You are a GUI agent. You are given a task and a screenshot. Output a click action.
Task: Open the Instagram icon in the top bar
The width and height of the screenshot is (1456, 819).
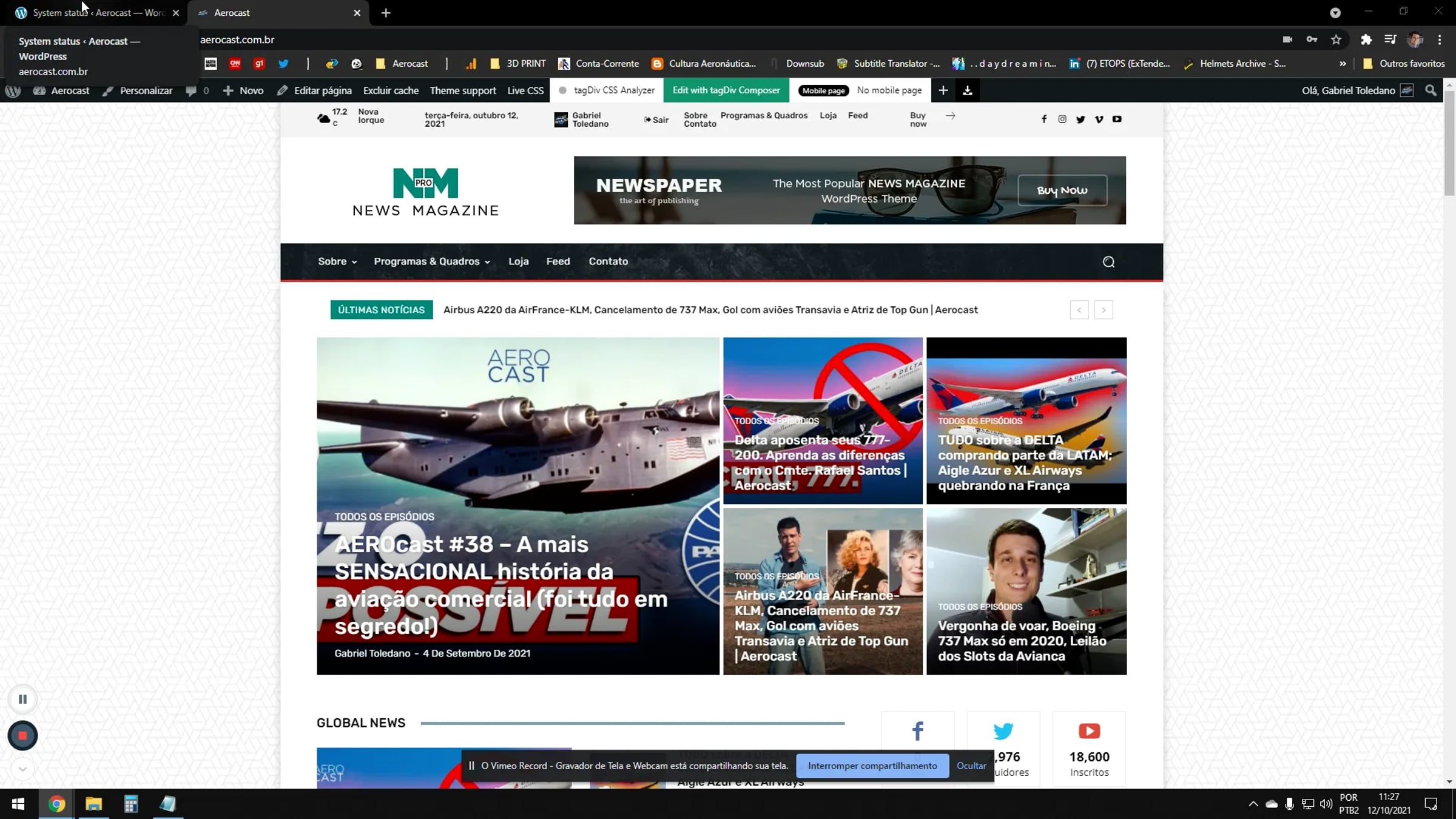(1062, 119)
